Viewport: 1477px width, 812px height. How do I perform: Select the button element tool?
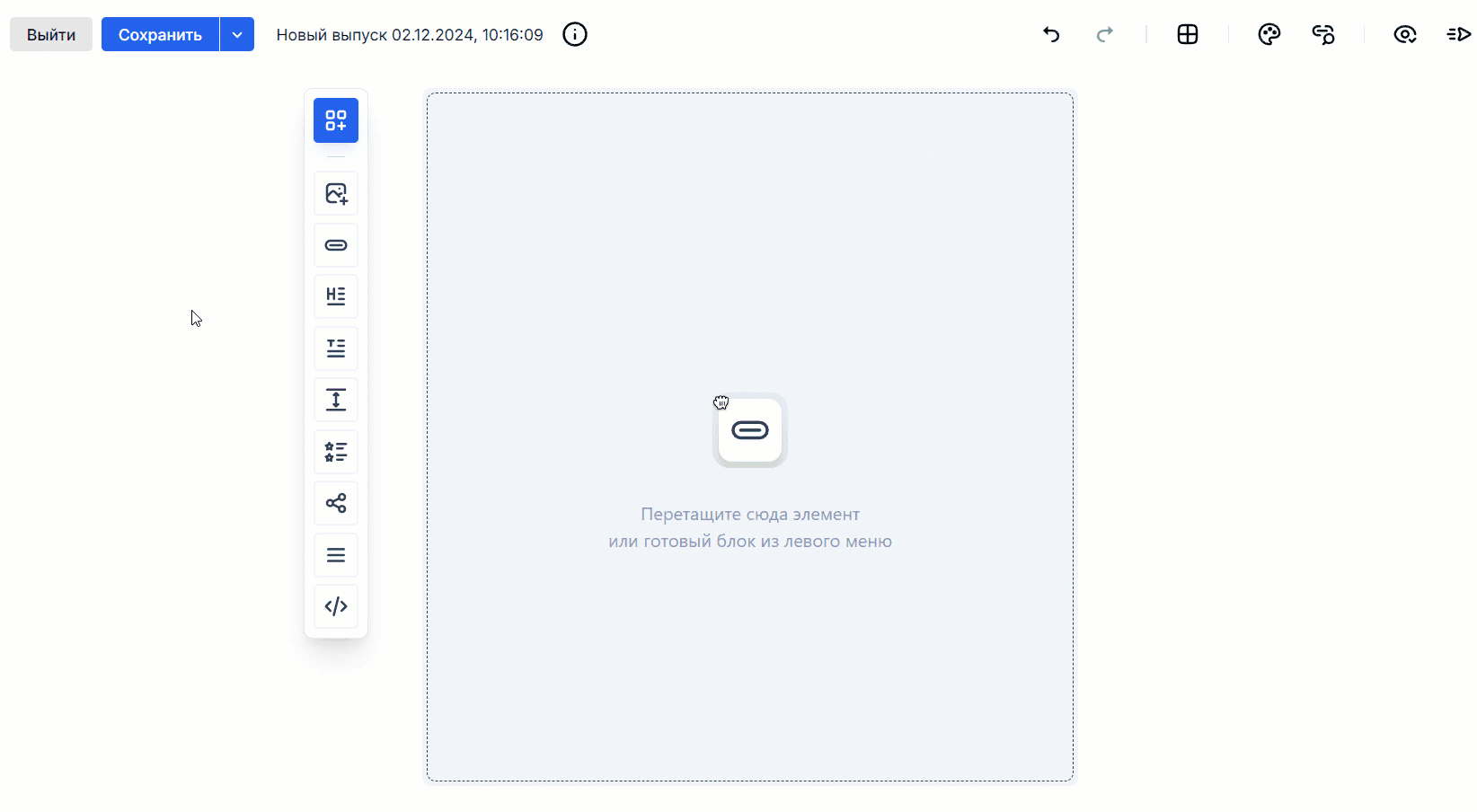tap(336, 245)
